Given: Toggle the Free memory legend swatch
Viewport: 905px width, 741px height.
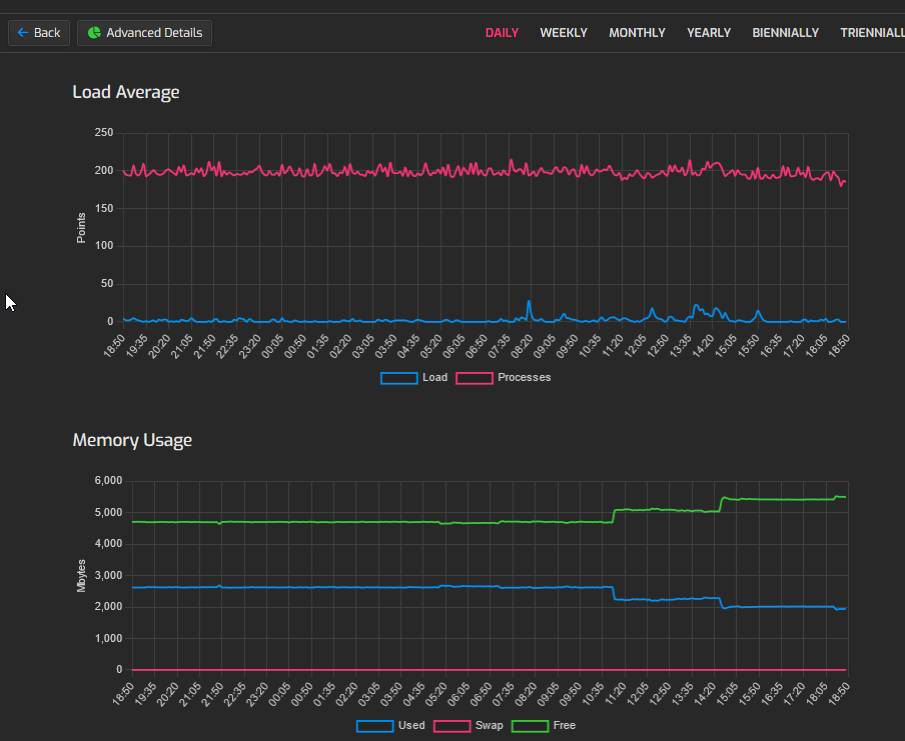Looking at the screenshot, I should [529, 726].
